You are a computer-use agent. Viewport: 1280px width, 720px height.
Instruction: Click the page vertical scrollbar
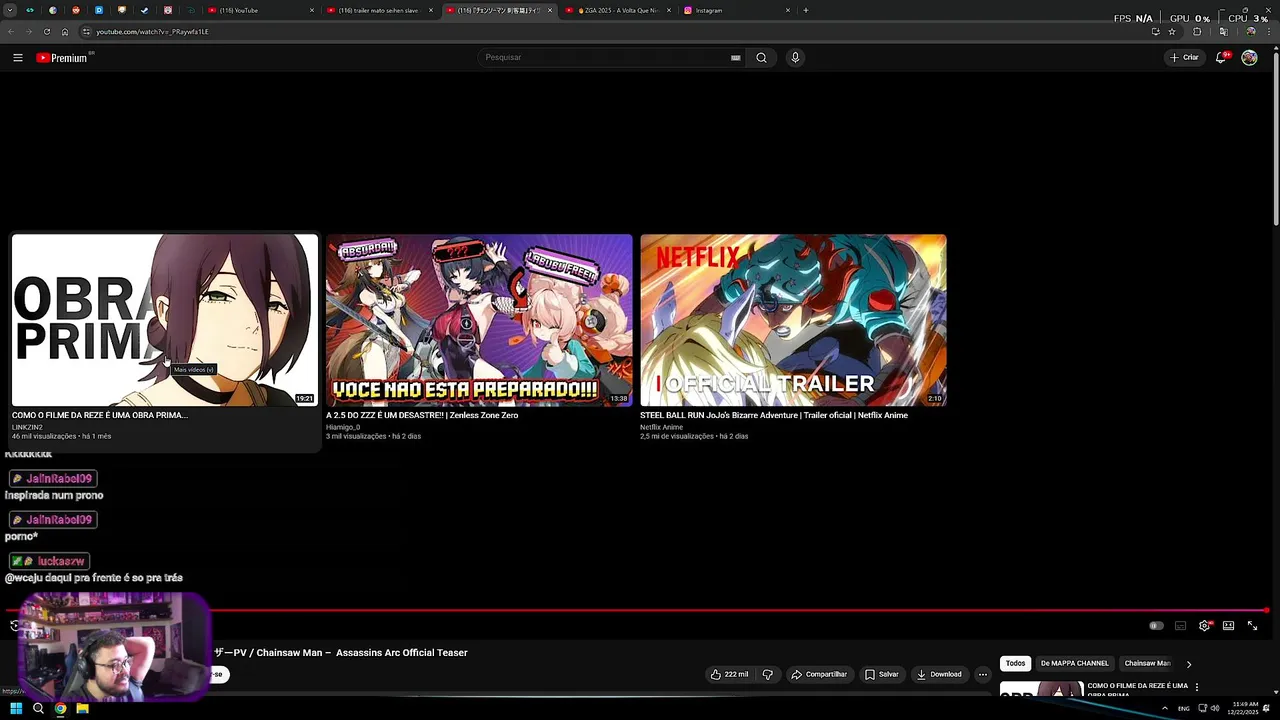click(x=1276, y=140)
